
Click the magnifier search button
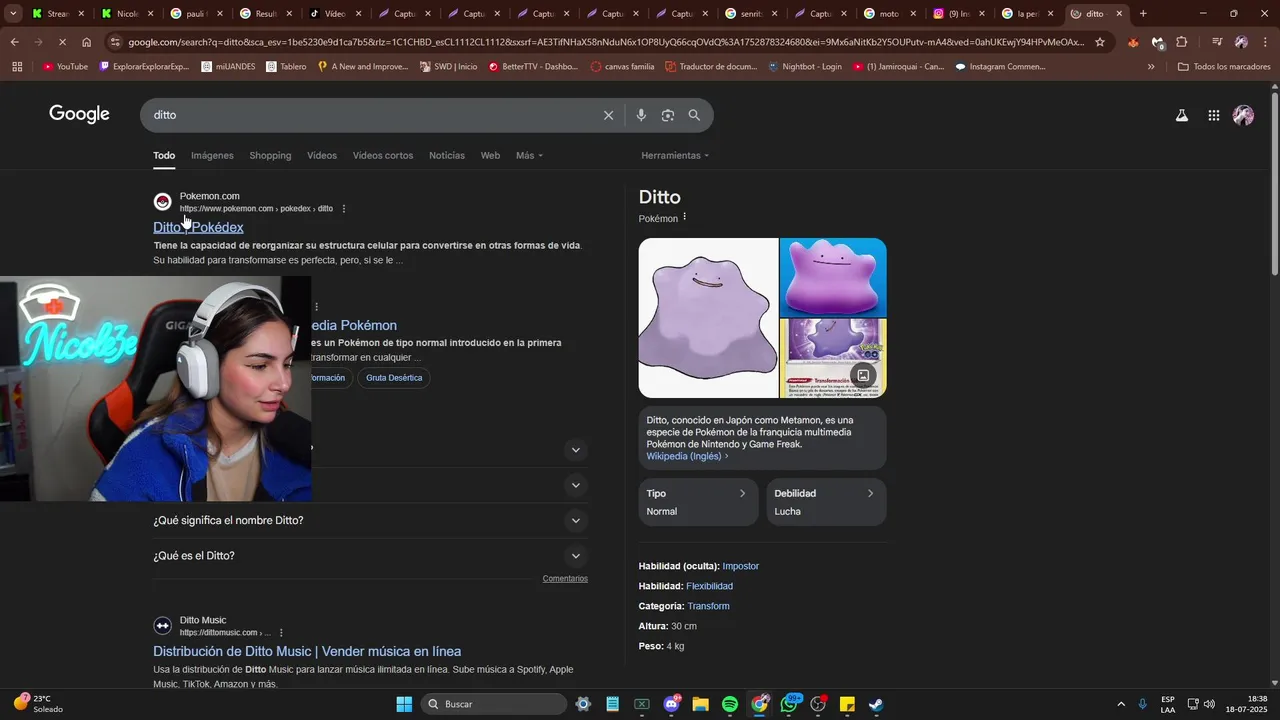(x=695, y=115)
